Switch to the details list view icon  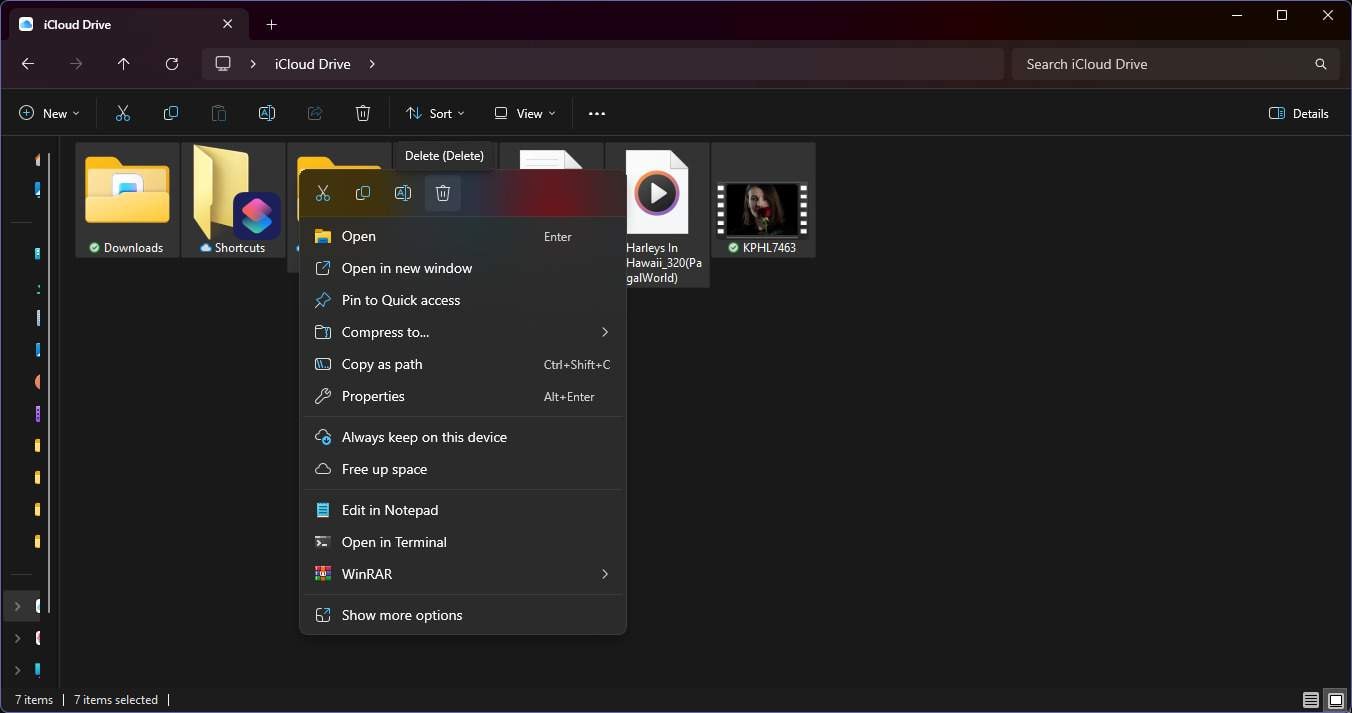click(1310, 700)
